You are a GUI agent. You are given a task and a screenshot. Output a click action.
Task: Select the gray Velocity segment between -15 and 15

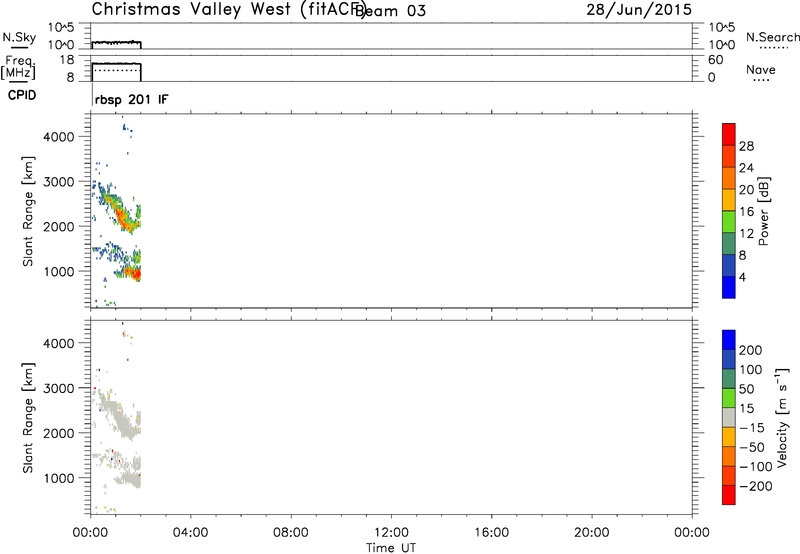[729, 418]
